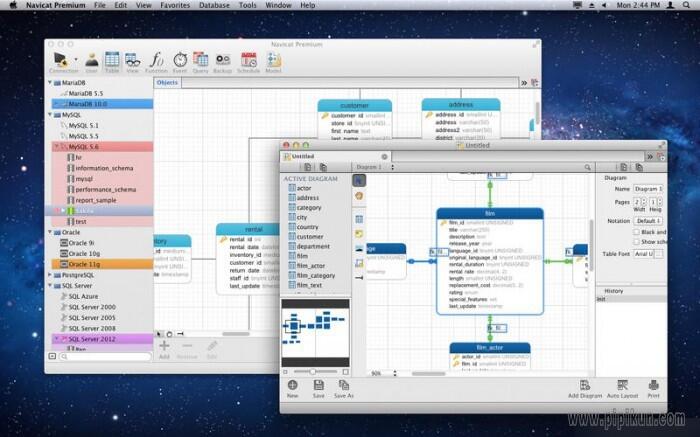Screen dimensions: 700x437
Task: Click the search magnifier in the diagram bar
Action: pyautogui.click(x=588, y=167)
